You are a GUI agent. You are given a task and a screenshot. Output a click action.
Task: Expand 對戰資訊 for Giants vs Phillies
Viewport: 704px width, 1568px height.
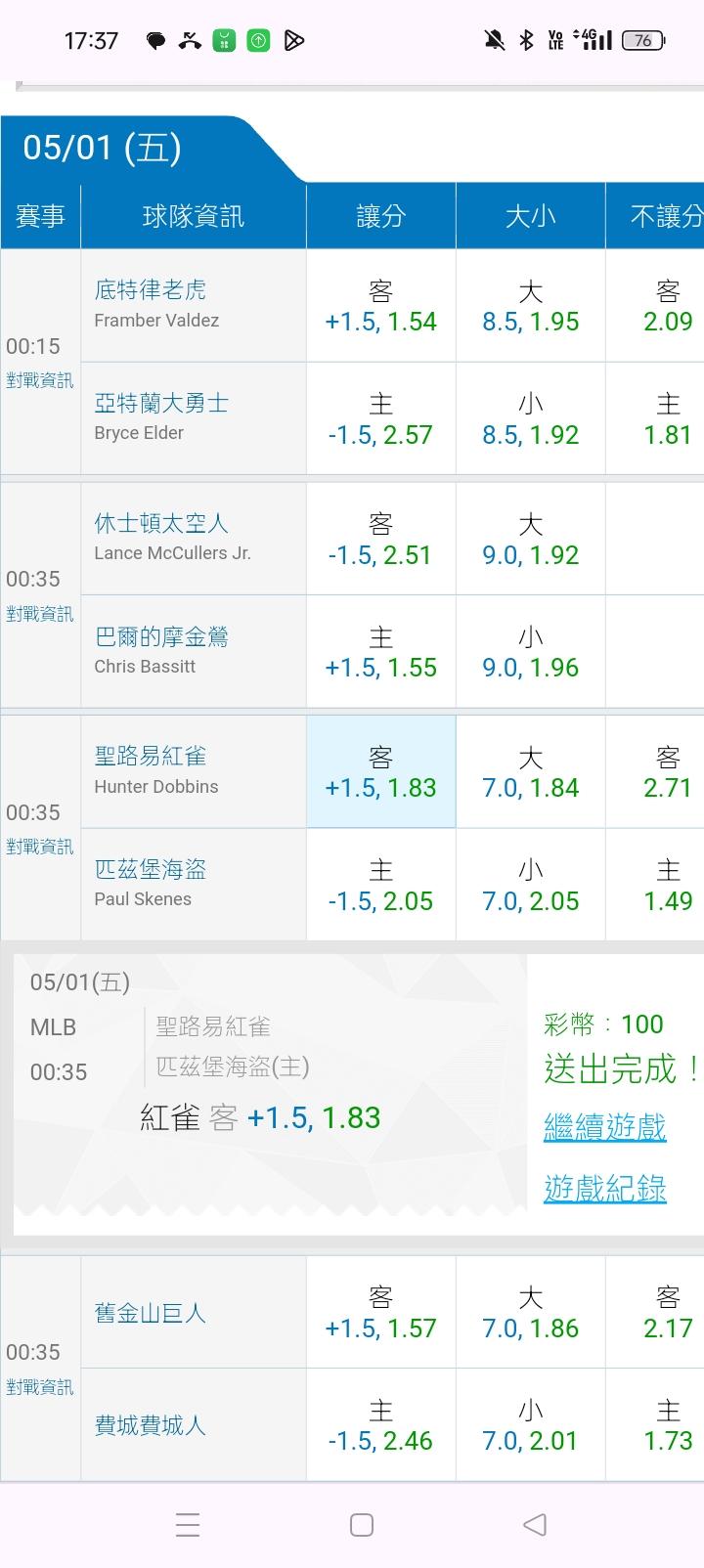[40, 1387]
